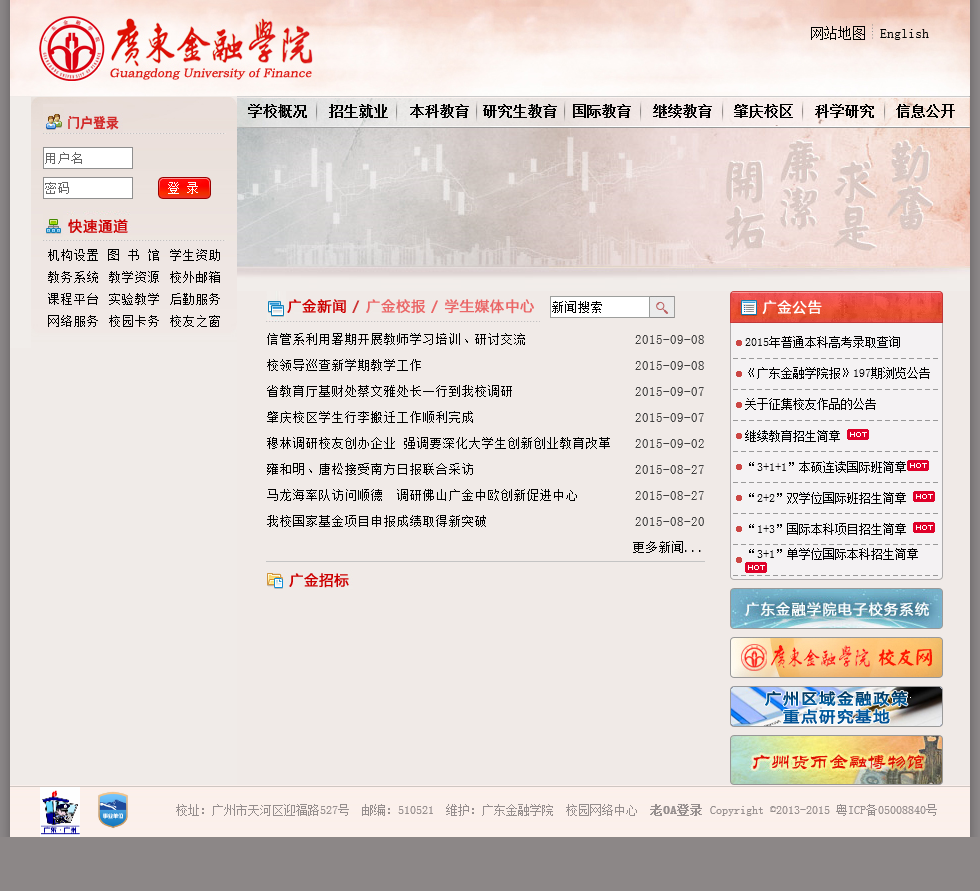Image resolution: width=980 pixels, height=891 pixels.
Task: Open the 科学研究 menu
Action: click(x=844, y=112)
